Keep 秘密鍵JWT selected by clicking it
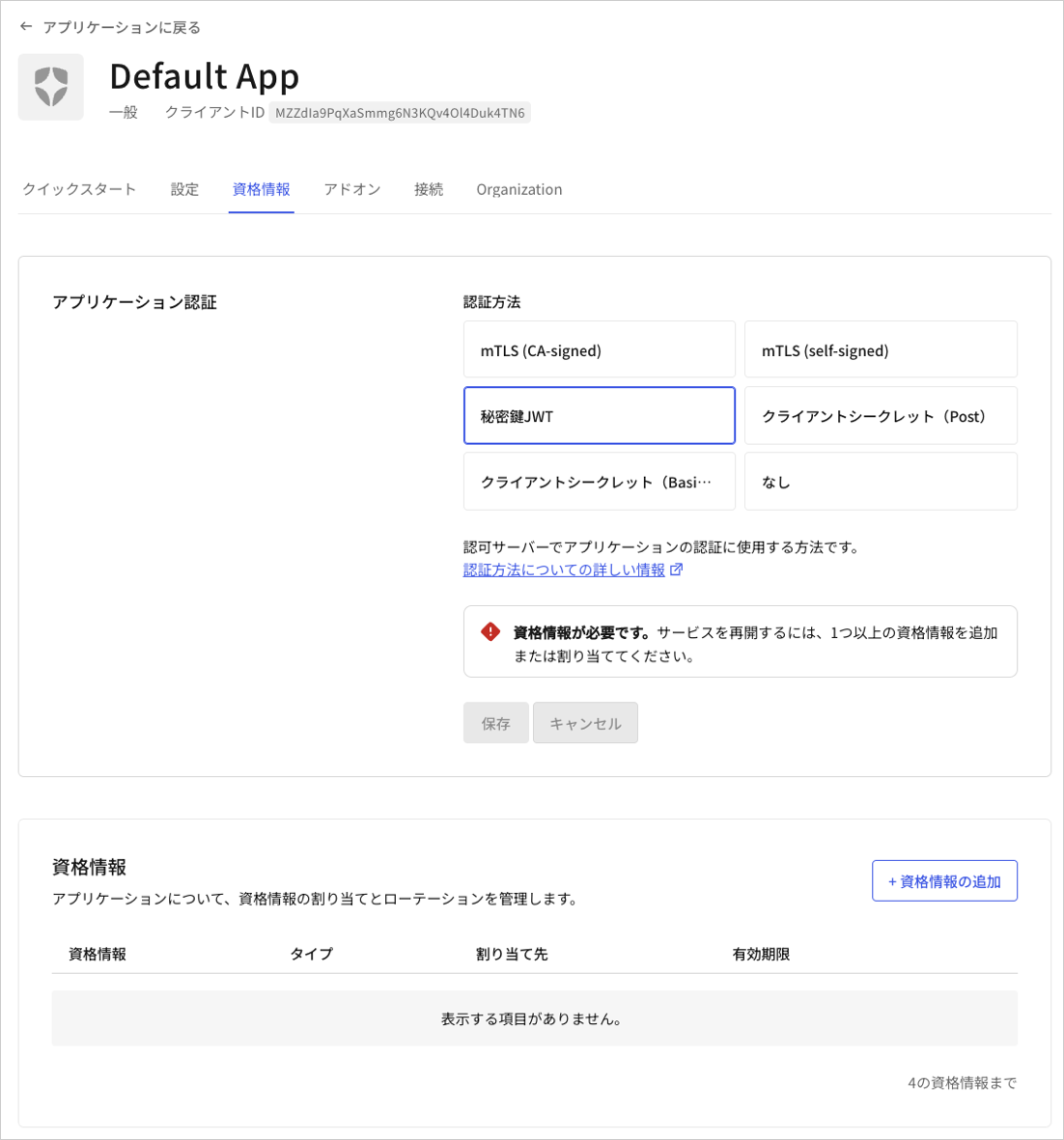This screenshot has width=1064, height=1140. point(599,415)
